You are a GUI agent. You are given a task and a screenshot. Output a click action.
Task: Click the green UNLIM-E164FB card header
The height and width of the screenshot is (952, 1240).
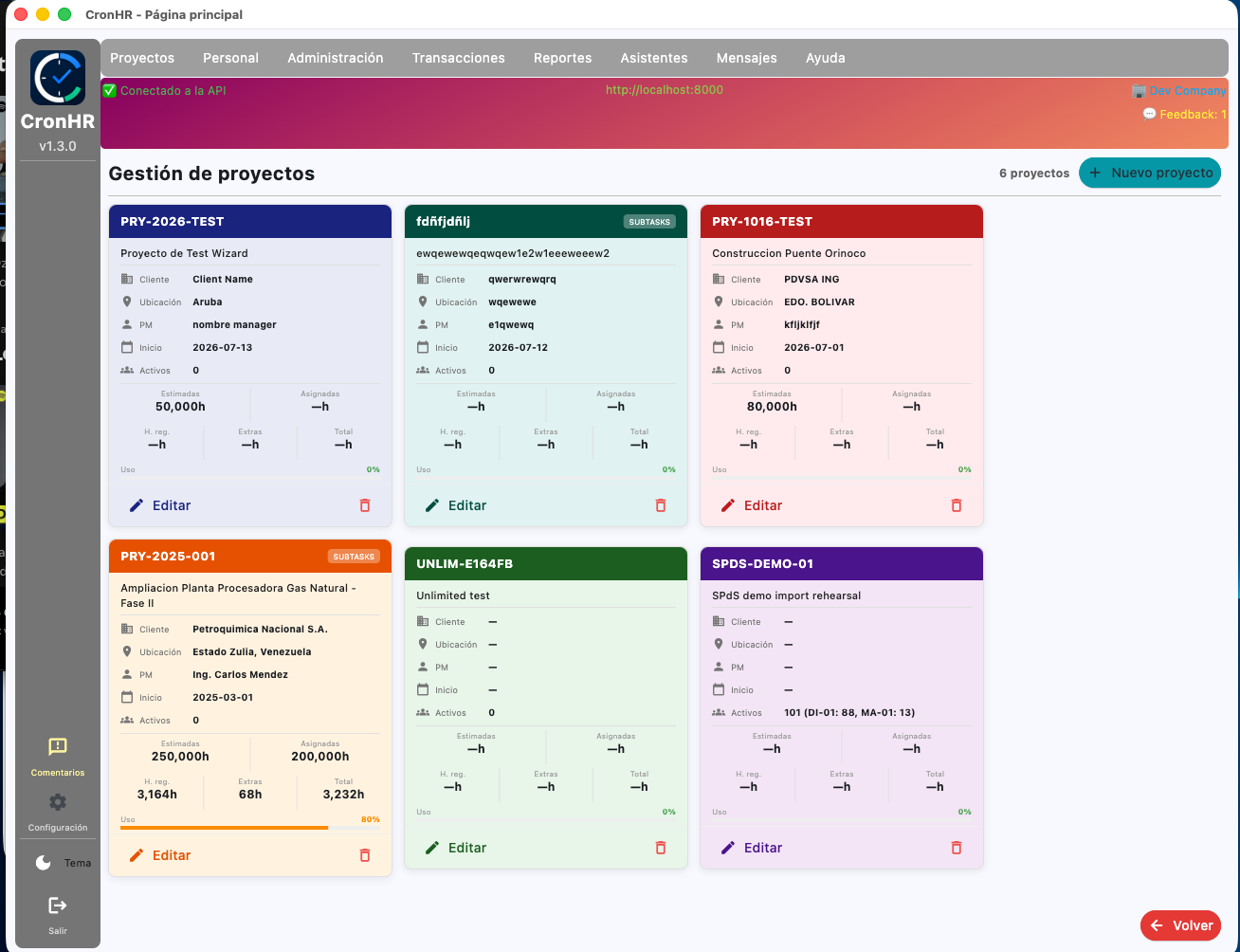[546, 564]
